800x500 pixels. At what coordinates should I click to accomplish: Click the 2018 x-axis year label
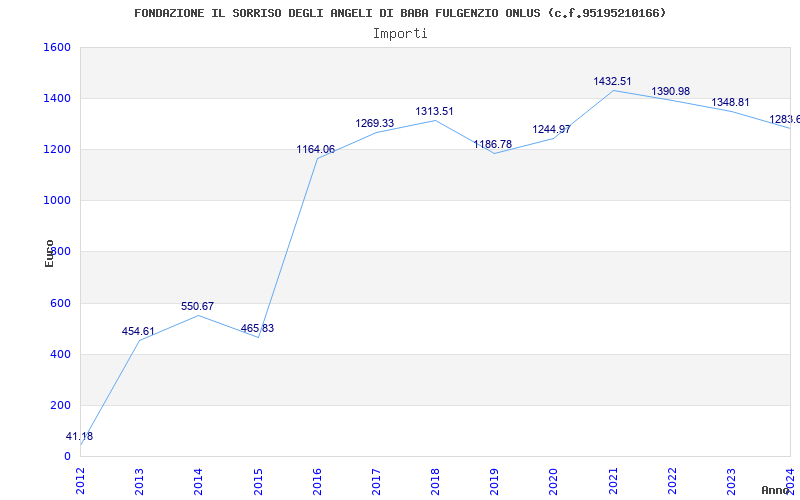click(x=435, y=482)
